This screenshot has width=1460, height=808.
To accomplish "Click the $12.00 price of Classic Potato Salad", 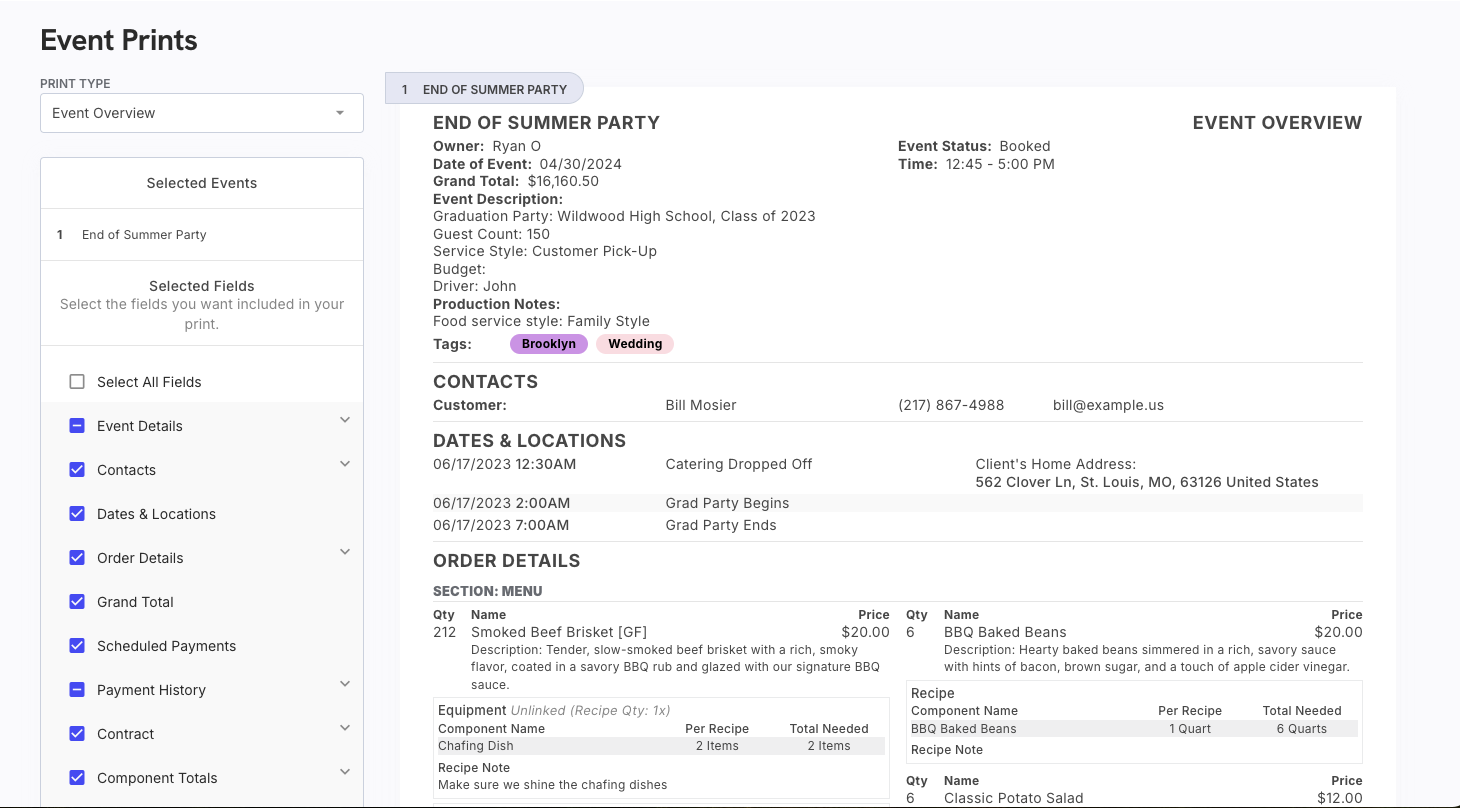I will [x=1338, y=798].
